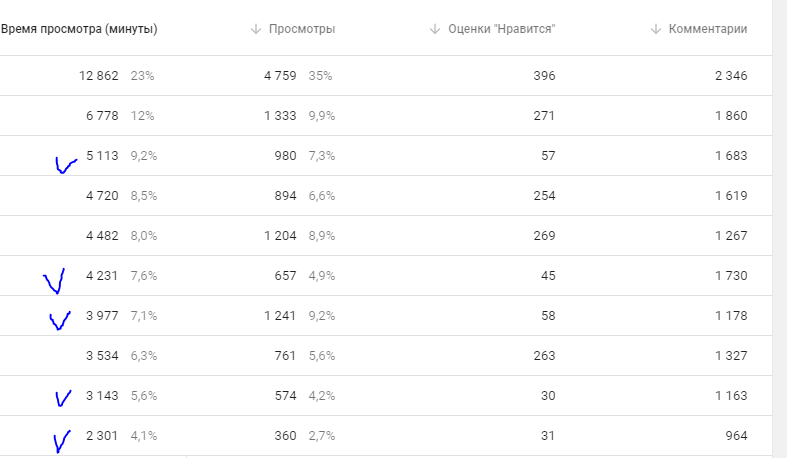Click the views percentage 9,9%
Screen dimensions: 787x458
tap(322, 115)
